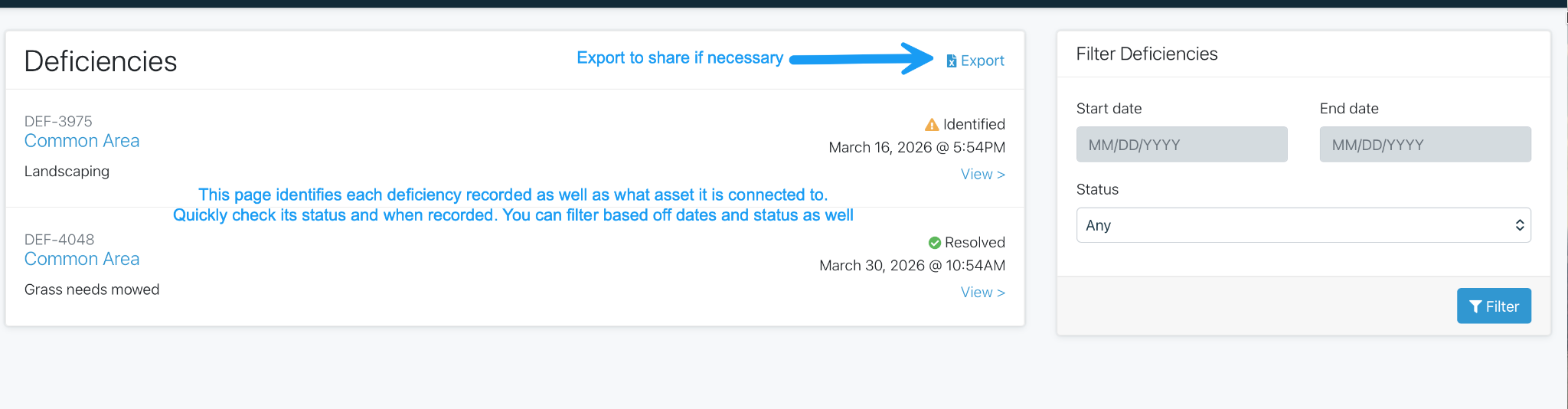View the Grass needs mowed deficiency
The height and width of the screenshot is (409, 1568).
click(982, 293)
